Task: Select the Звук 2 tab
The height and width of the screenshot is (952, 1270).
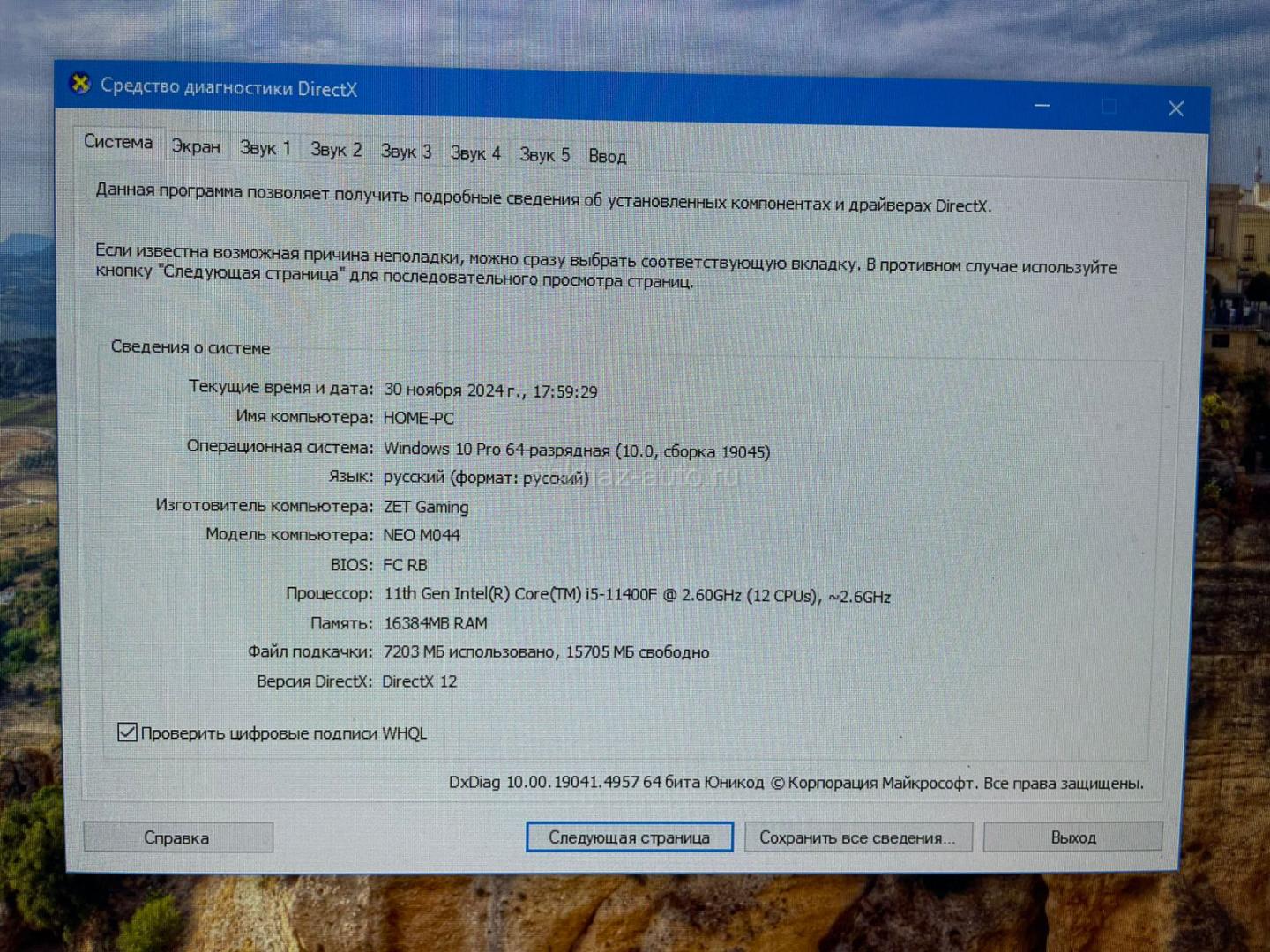Action: click(336, 150)
